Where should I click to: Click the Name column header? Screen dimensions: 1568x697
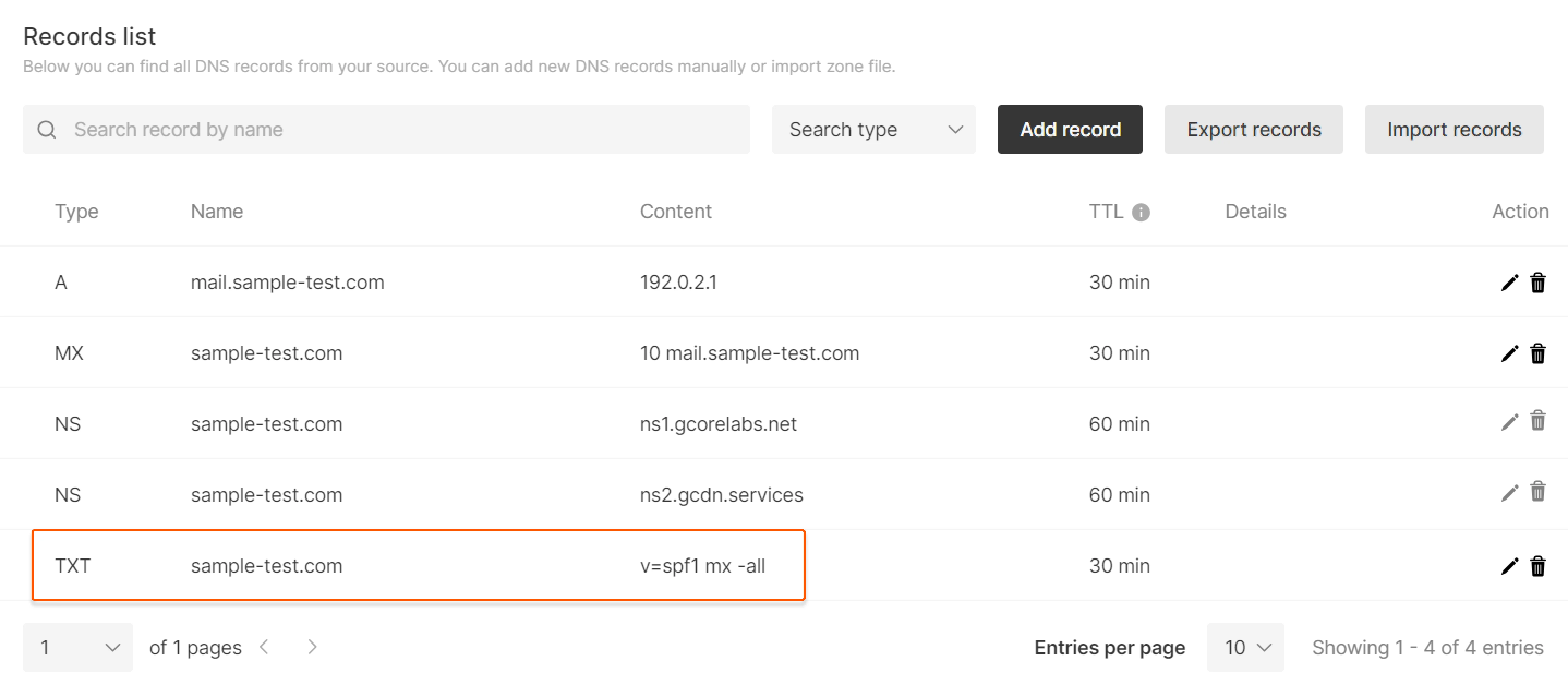tap(217, 211)
